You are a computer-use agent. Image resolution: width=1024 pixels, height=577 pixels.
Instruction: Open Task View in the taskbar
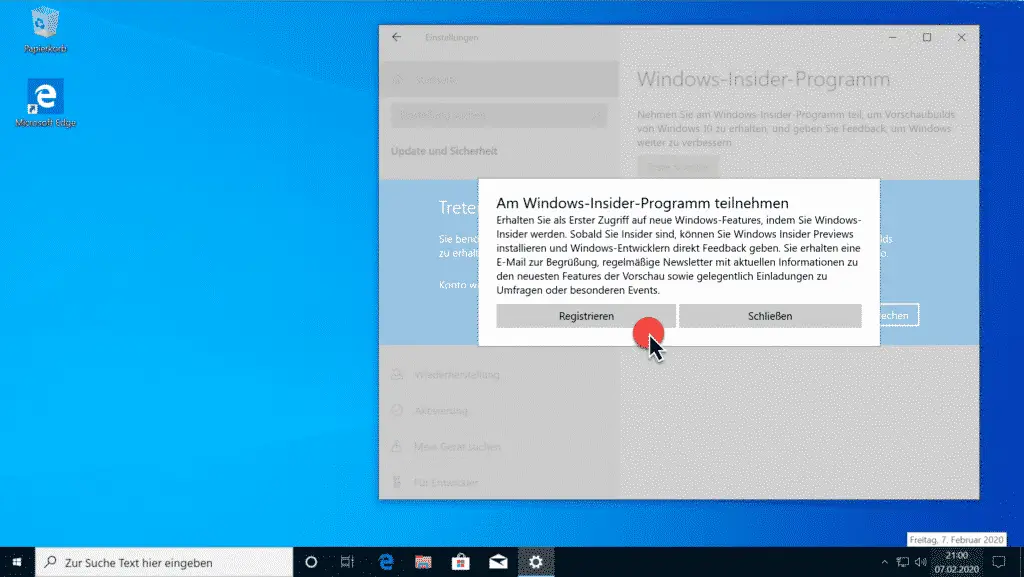click(347, 562)
